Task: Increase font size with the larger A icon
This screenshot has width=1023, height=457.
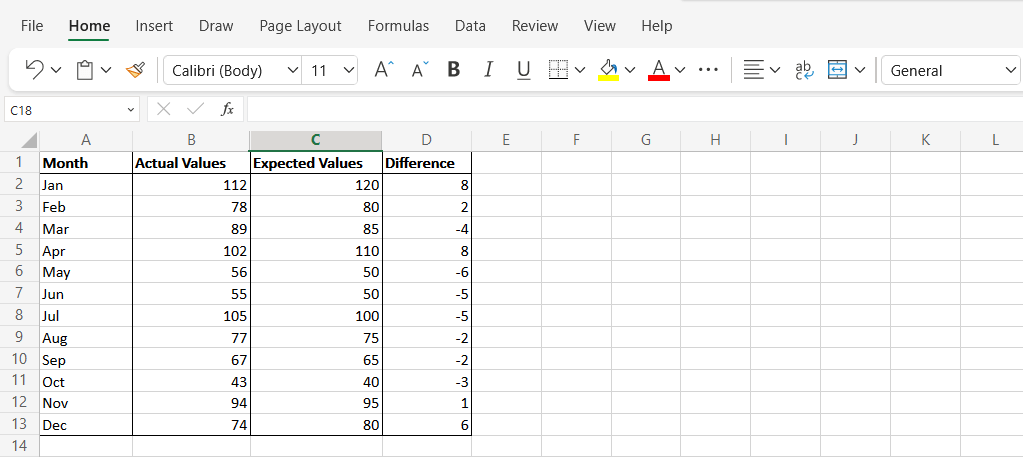Action: coord(384,69)
